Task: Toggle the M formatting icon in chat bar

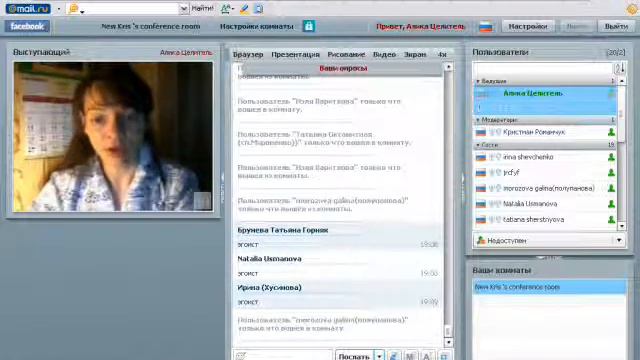Action: pyautogui.click(x=410, y=356)
